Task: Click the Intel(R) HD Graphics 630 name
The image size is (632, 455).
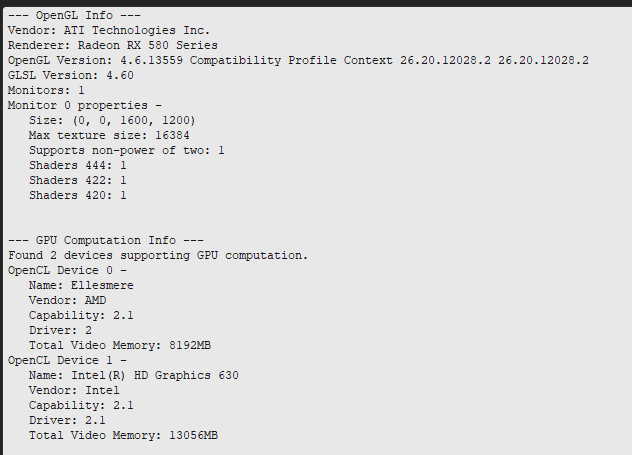Action: point(155,375)
